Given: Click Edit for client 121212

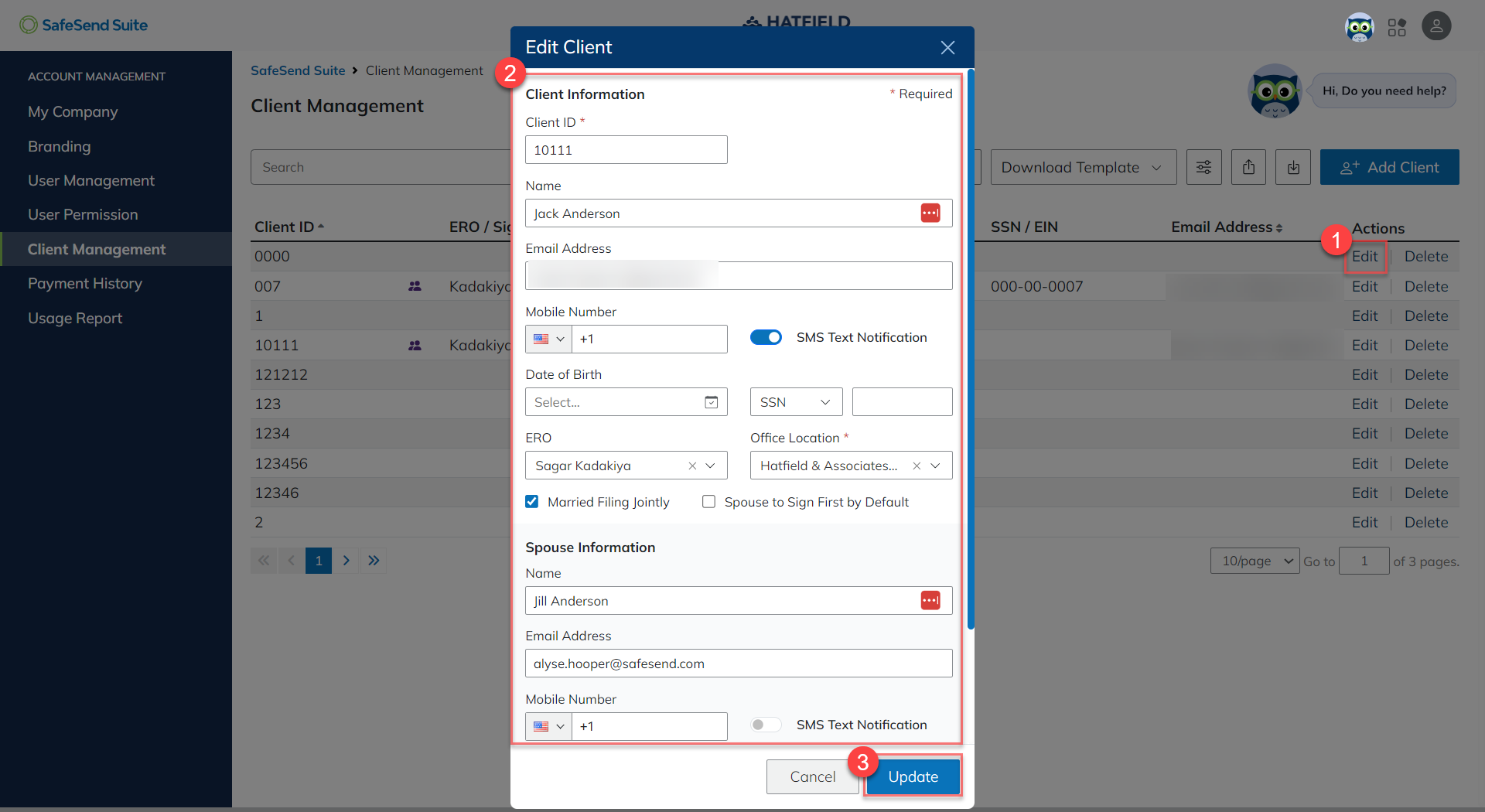Looking at the screenshot, I should (1364, 374).
